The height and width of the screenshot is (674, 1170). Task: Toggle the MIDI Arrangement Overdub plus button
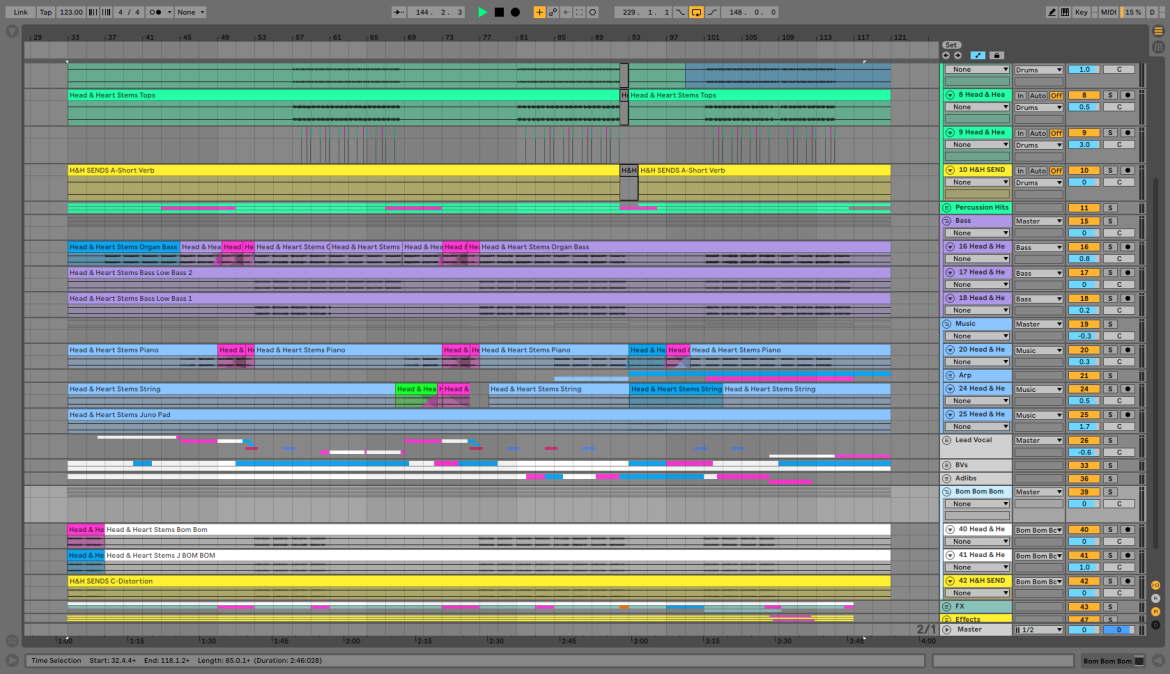click(539, 12)
